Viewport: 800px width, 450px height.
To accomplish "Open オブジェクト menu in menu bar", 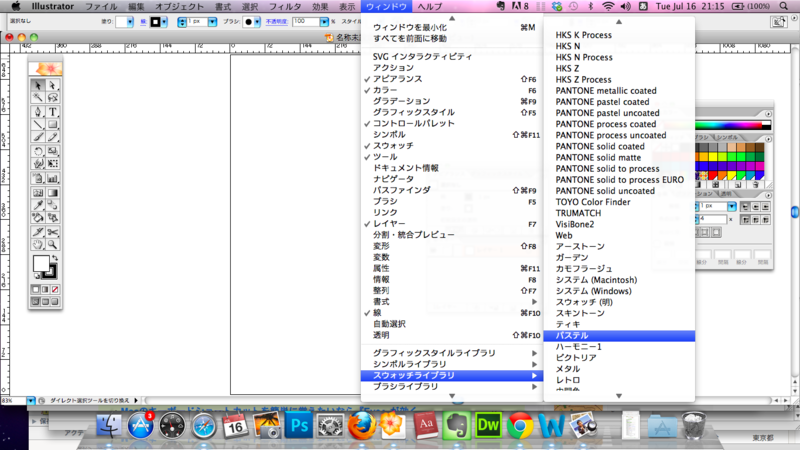I will click(x=179, y=7).
